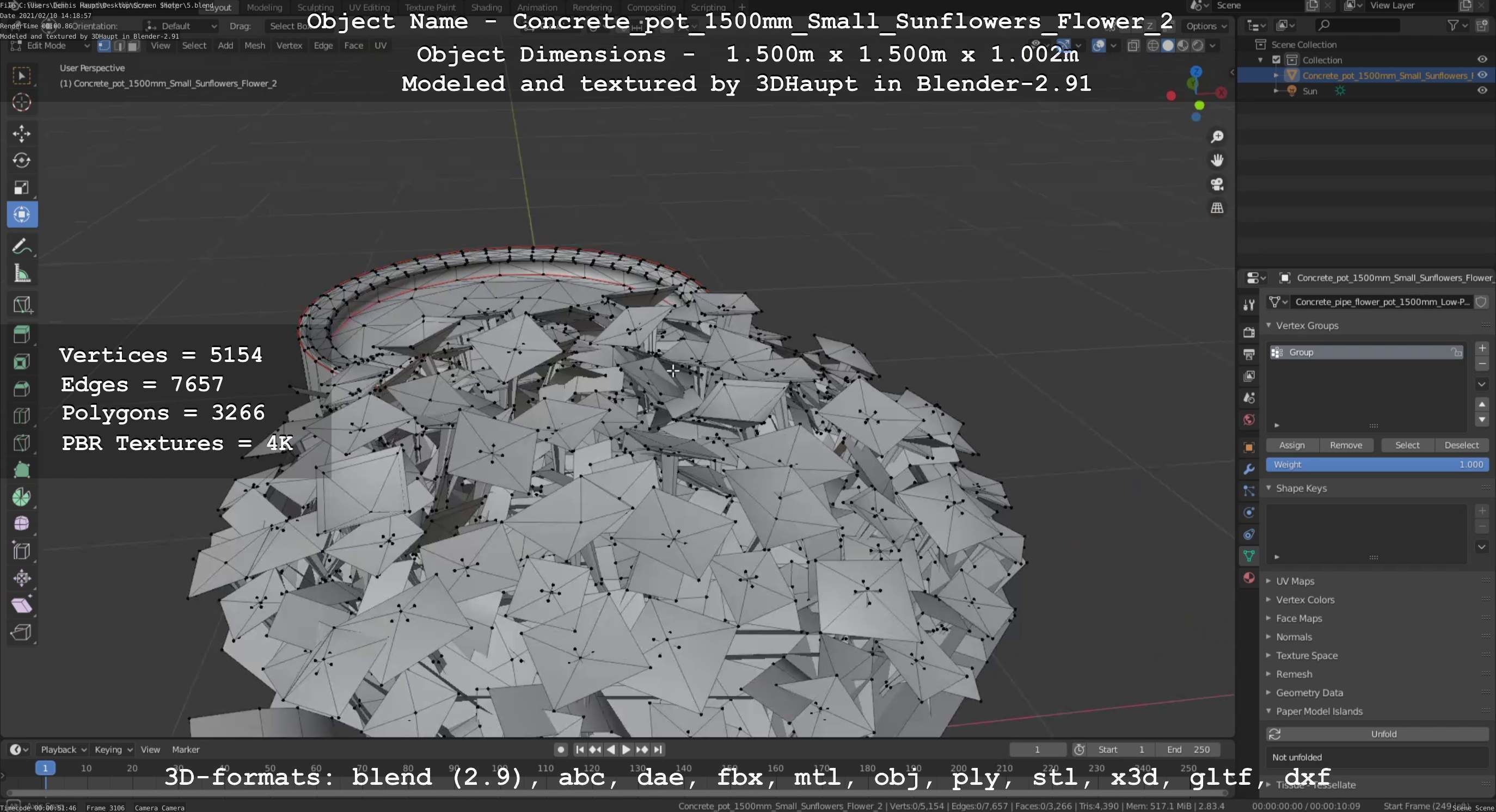Viewport: 1496px width, 812px height.
Task: Select the Move tool
Action: 21,133
